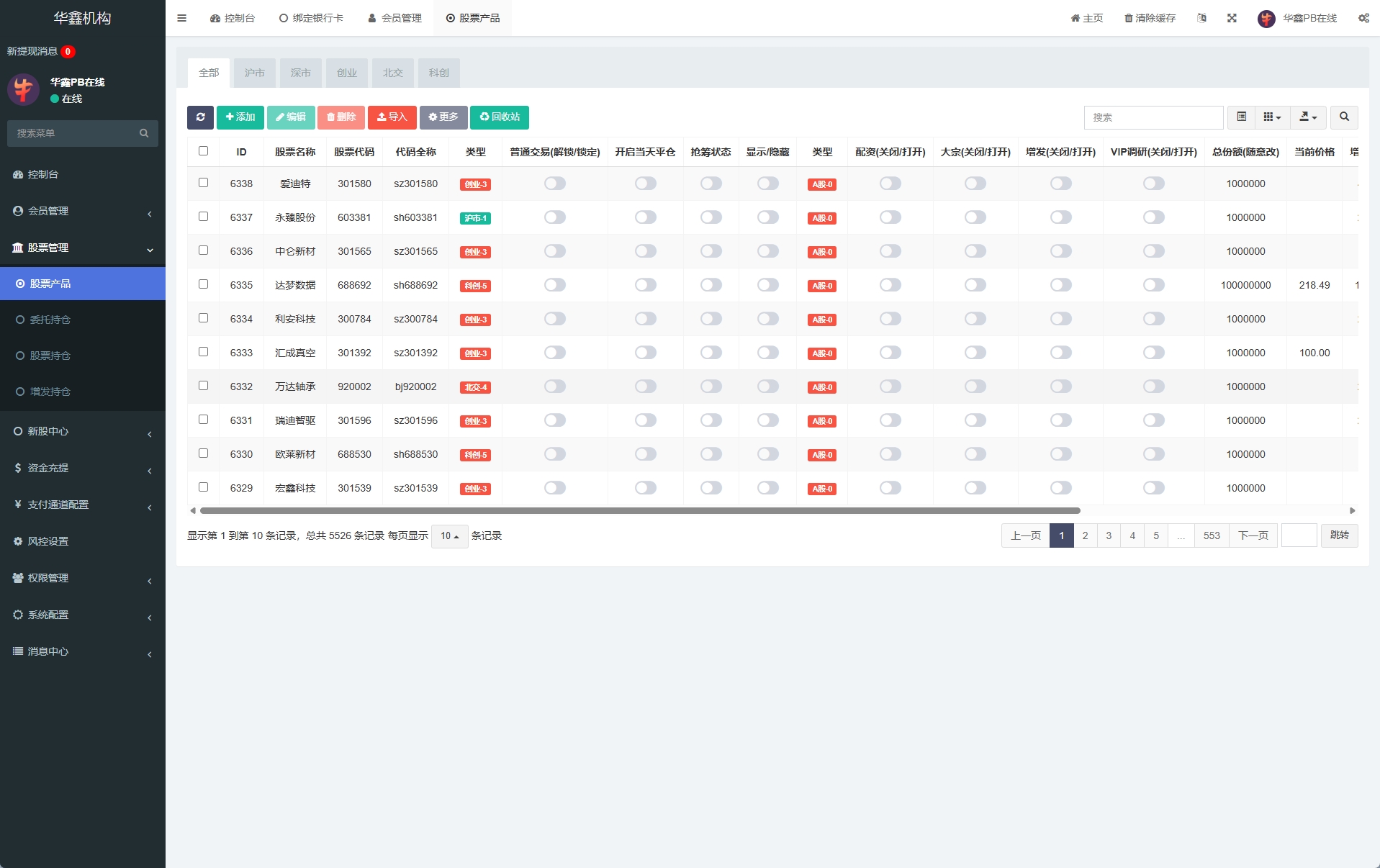The image size is (1380, 868).
Task: Toggle the table card view icon
Action: tap(1241, 117)
